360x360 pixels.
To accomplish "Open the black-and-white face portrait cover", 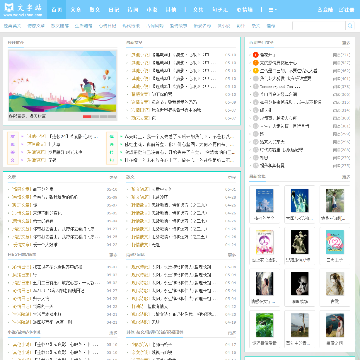I will pyautogui.click(x=299, y=284).
